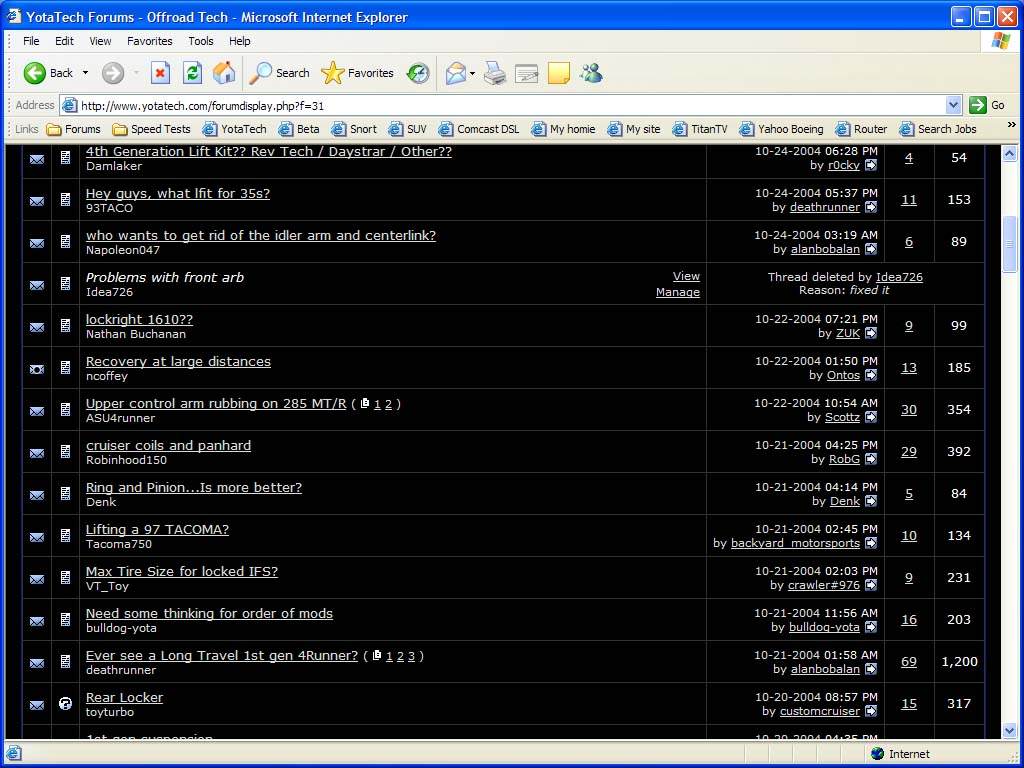Open the Speed Tests links folder

tap(151, 129)
